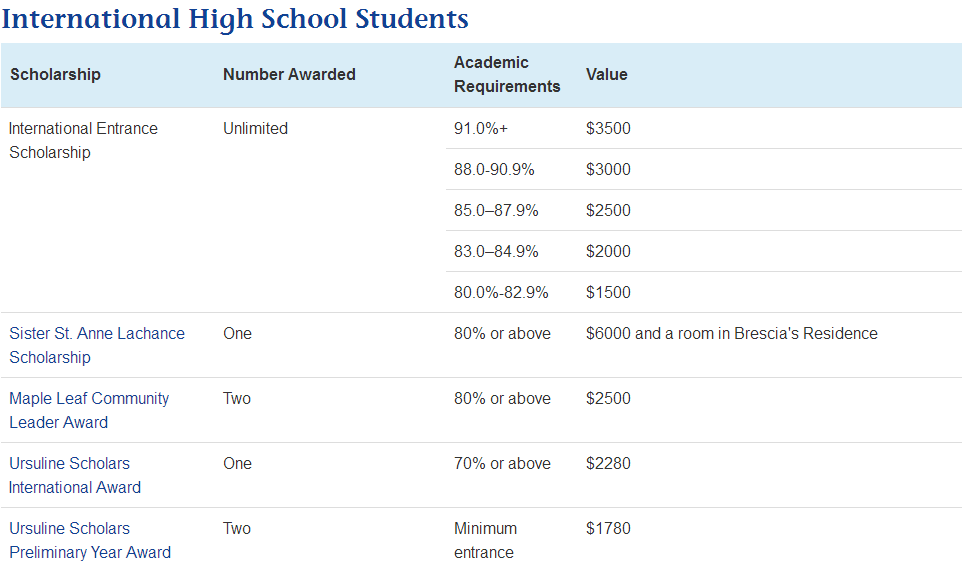Click the $3000 value cell
Viewport: 964px width, 570px height.
[x=608, y=170]
